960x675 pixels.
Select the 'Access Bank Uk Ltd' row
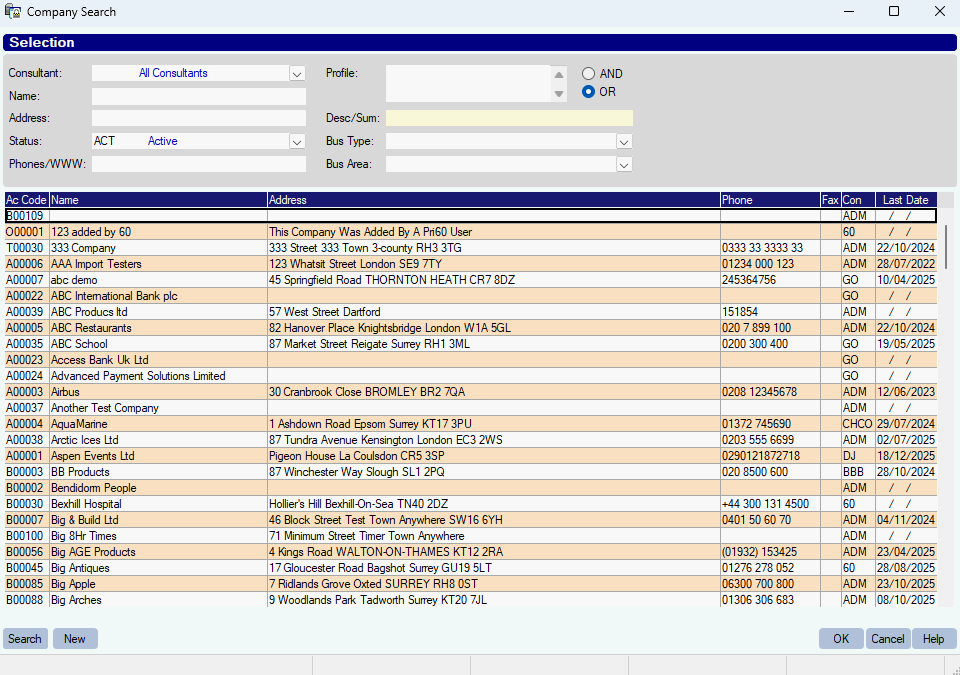(x=471, y=360)
